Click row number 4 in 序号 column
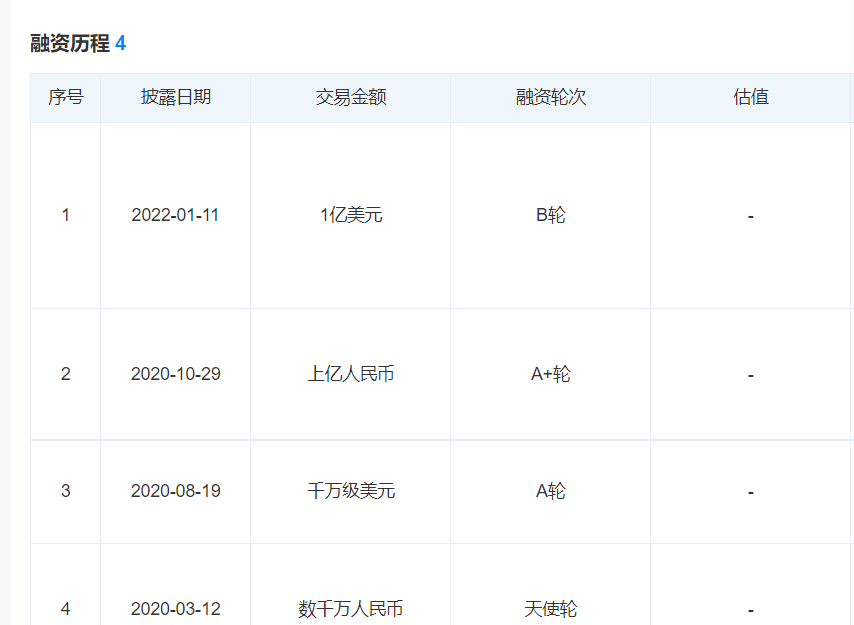 pyautogui.click(x=65, y=609)
